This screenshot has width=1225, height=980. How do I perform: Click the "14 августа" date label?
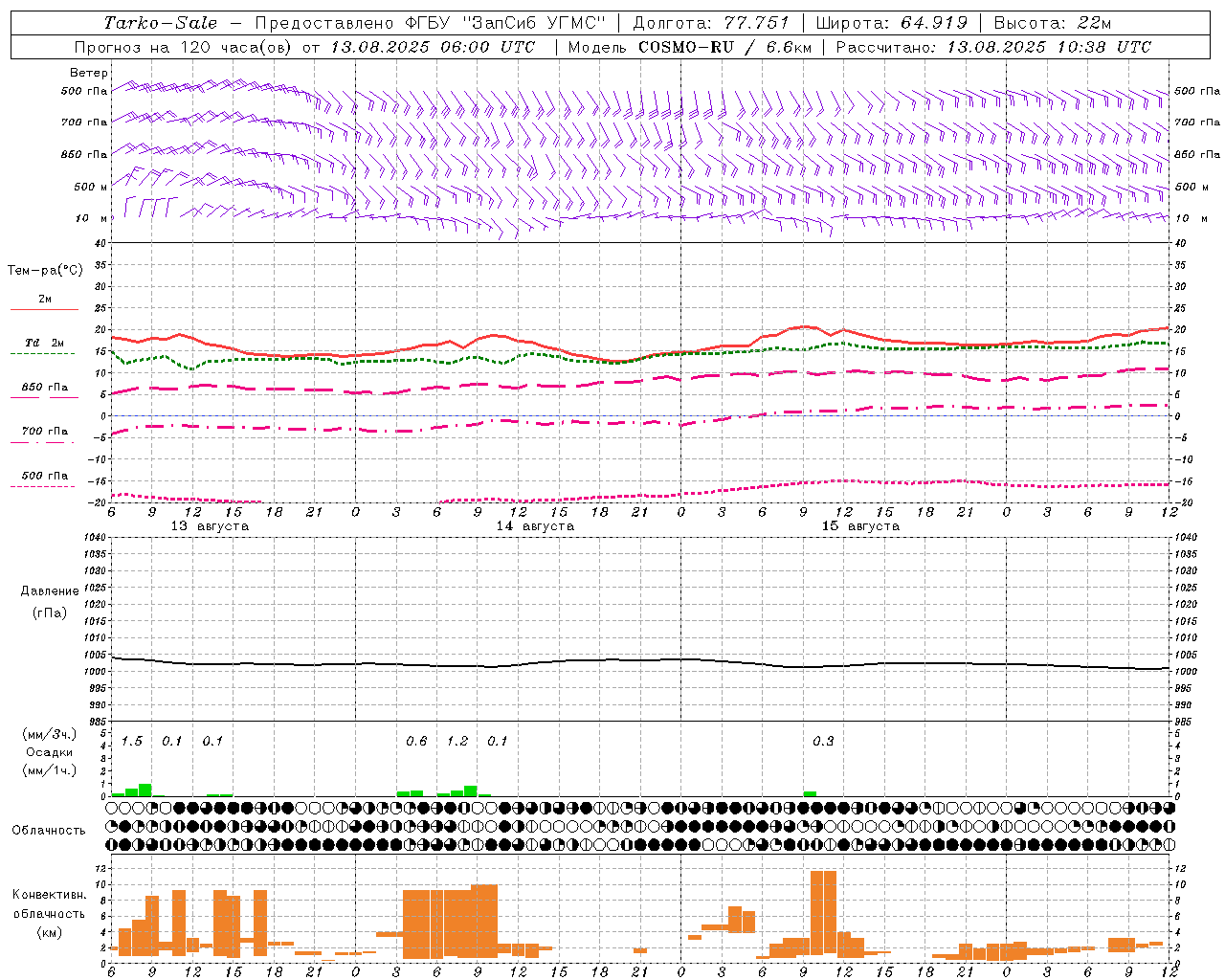click(x=535, y=526)
